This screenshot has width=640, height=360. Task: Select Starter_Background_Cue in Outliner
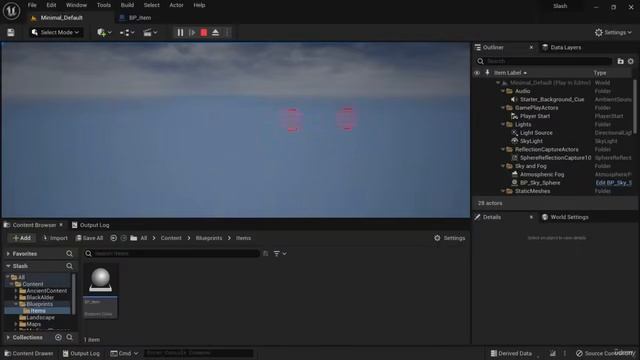[552, 100]
